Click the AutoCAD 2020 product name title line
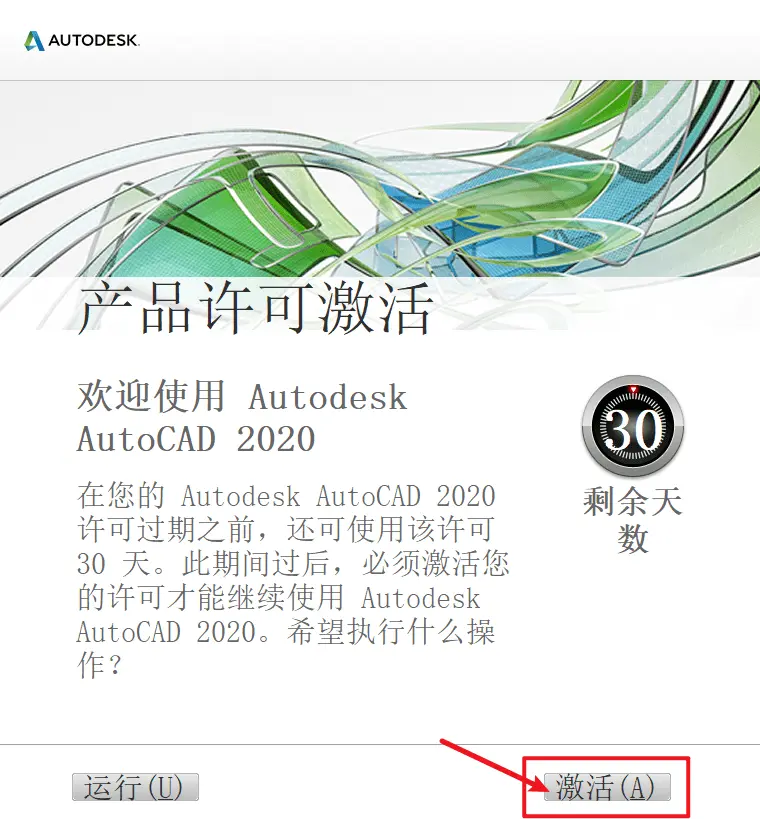The width and height of the screenshot is (760, 819). pos(196,439)
